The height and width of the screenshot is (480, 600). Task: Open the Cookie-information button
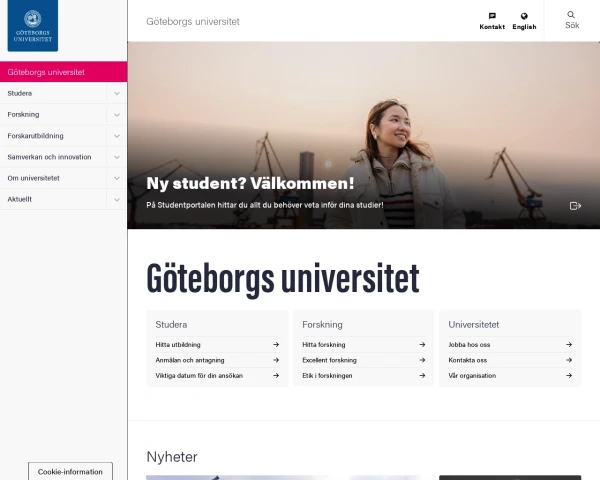(70, 471)
